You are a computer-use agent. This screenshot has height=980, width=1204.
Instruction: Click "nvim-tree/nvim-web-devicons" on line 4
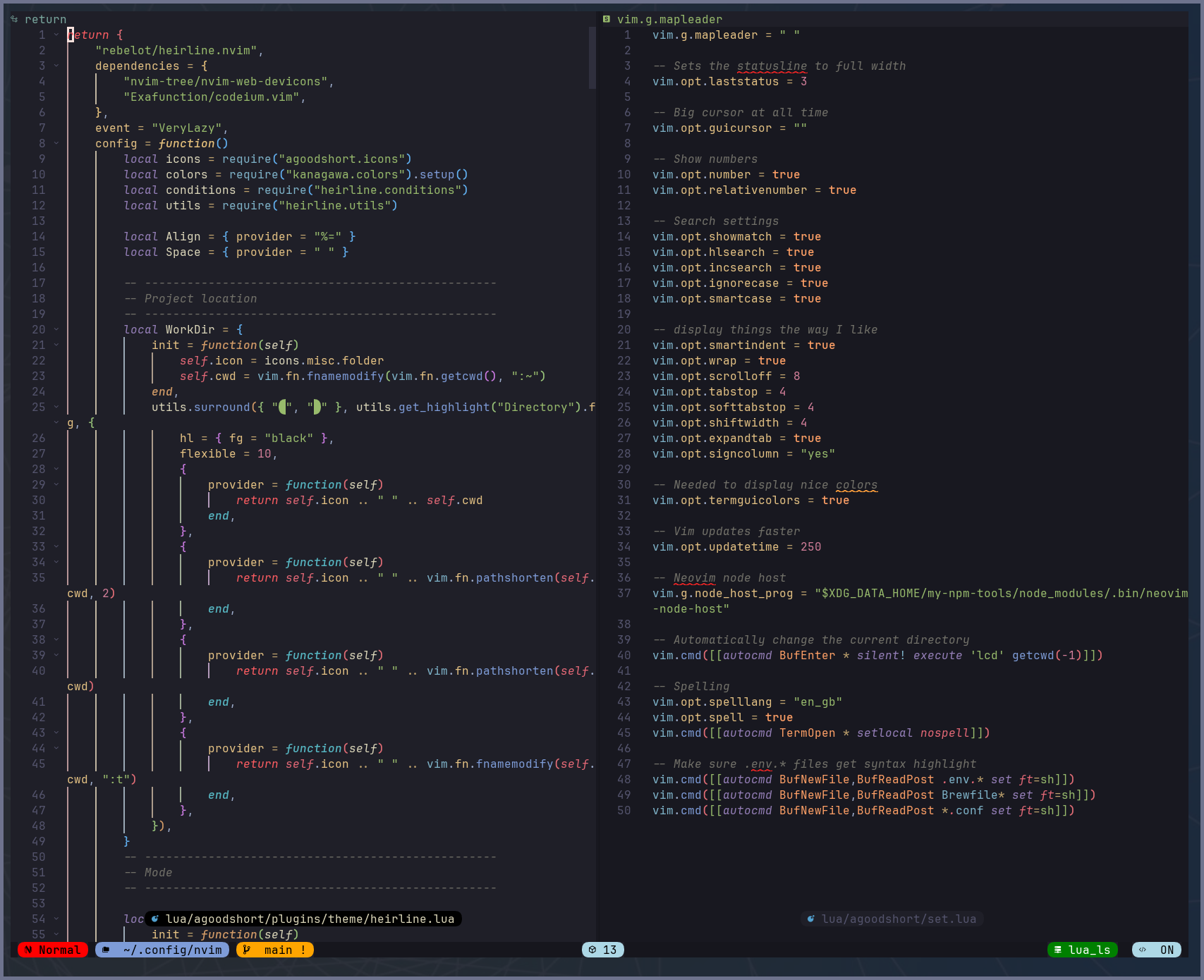pos(226,81)
